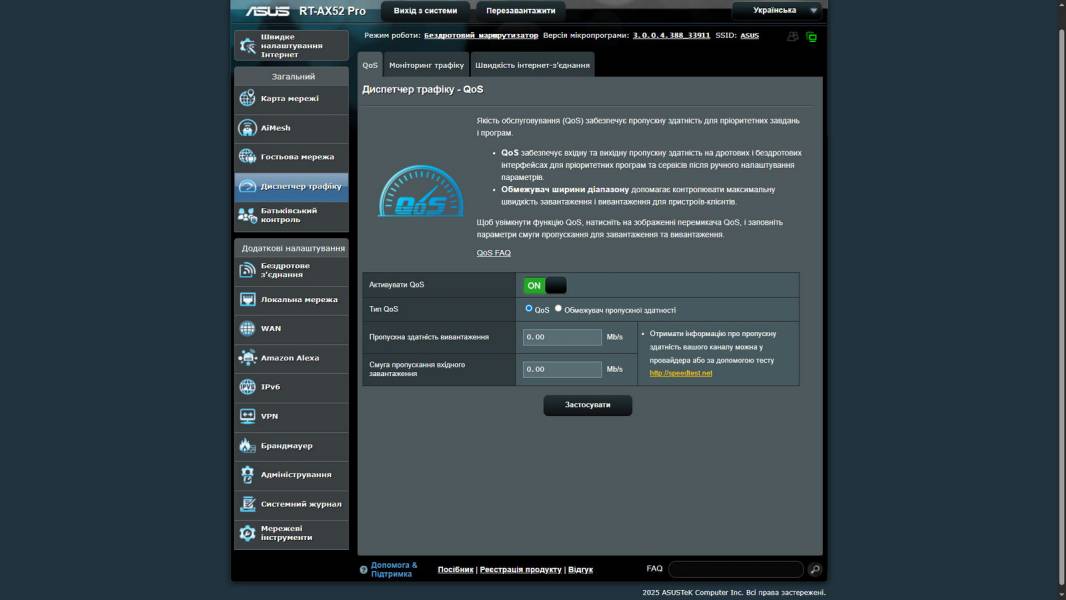The image size is (1066, 600).
Task: Open the Карта мережі network map icon
Action: [x=247, y=98]
